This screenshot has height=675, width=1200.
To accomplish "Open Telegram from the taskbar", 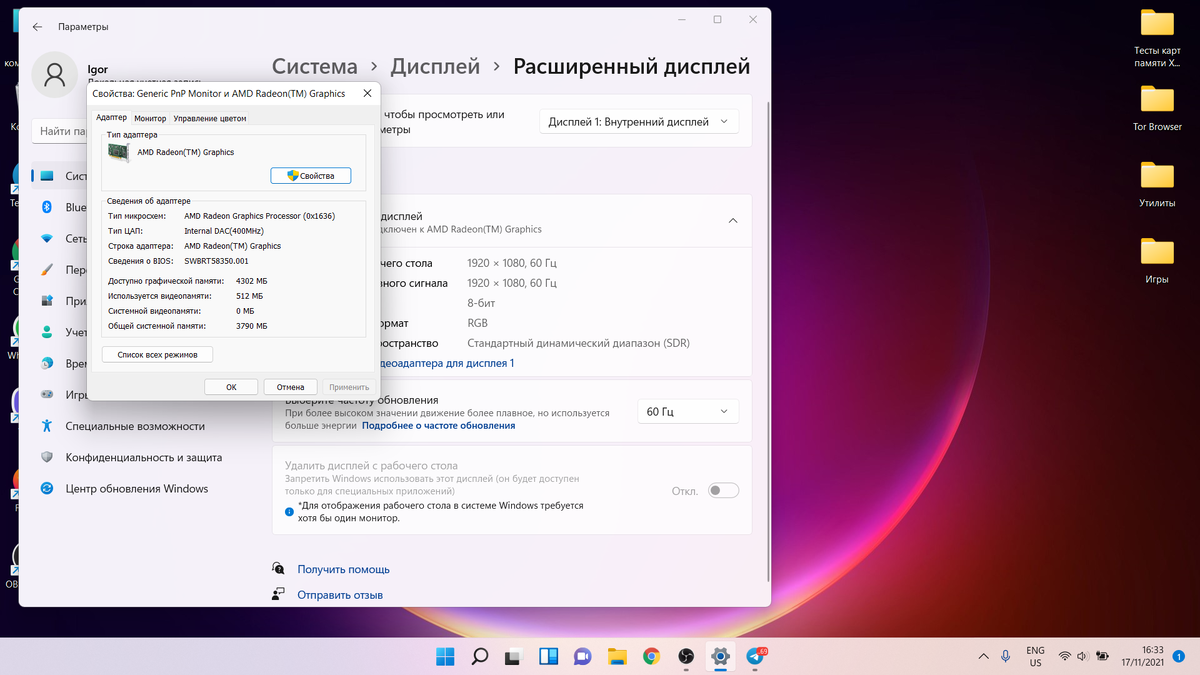I will pyautogui.click(x=757, y=657).
